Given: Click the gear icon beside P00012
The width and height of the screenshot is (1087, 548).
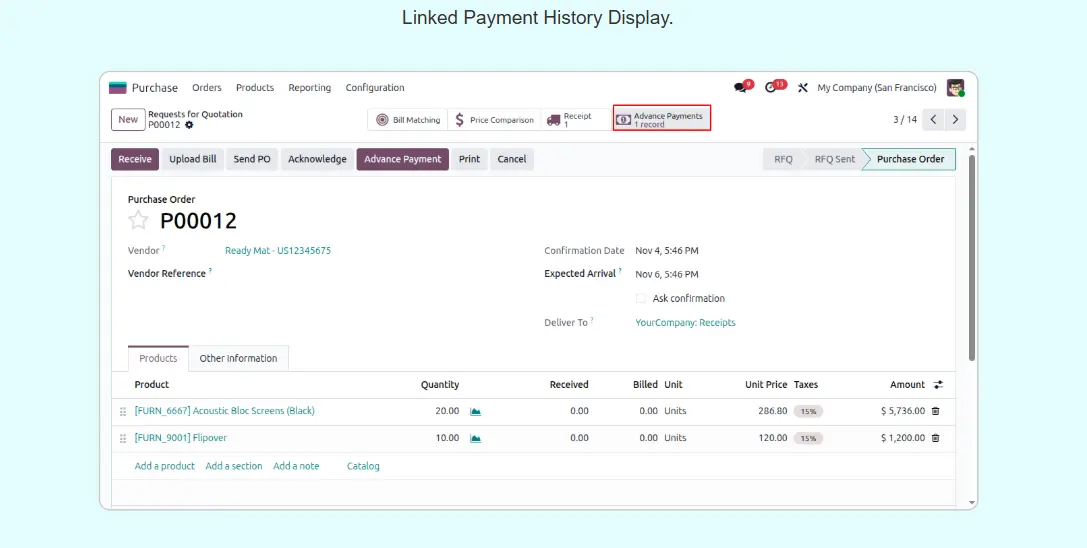Looking at the screenshot, I should [x=189, y=125].
